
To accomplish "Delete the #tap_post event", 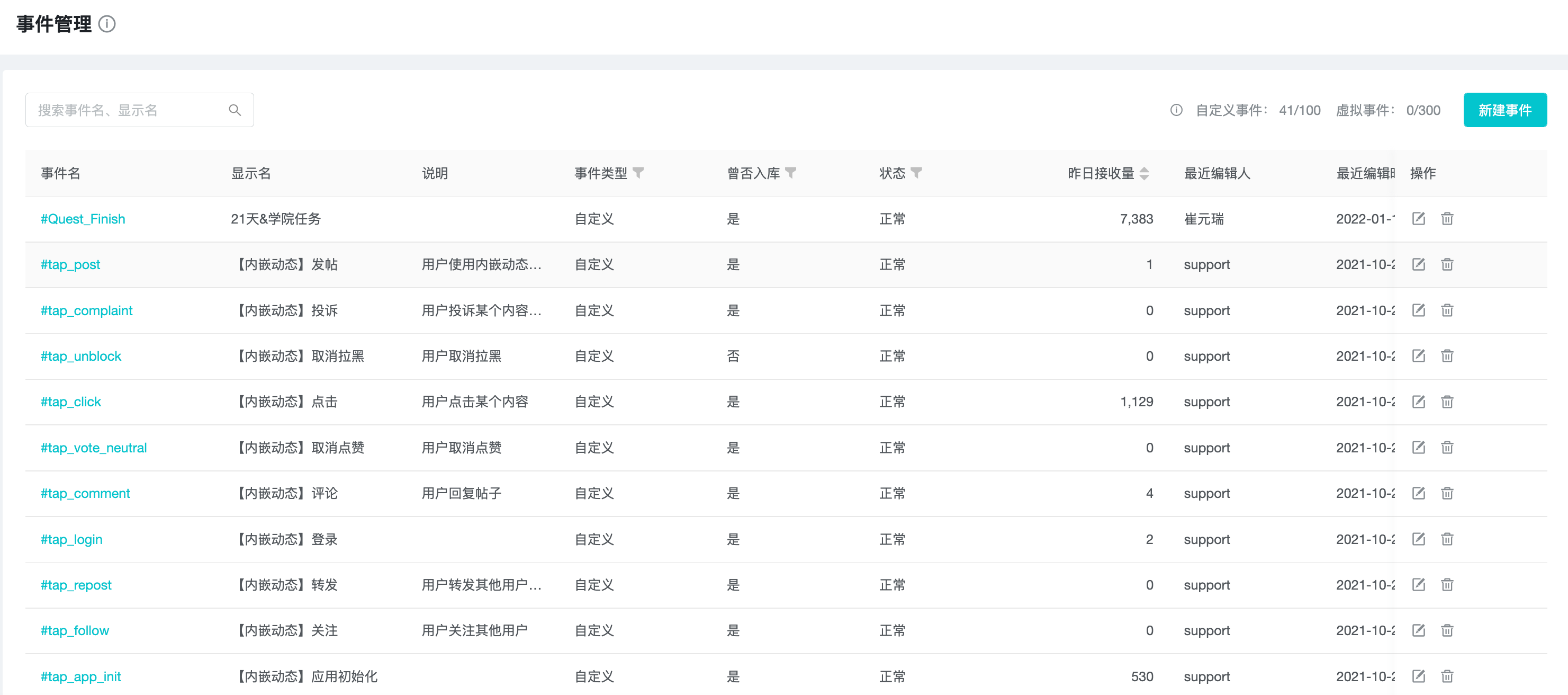I will [1447, 264].
